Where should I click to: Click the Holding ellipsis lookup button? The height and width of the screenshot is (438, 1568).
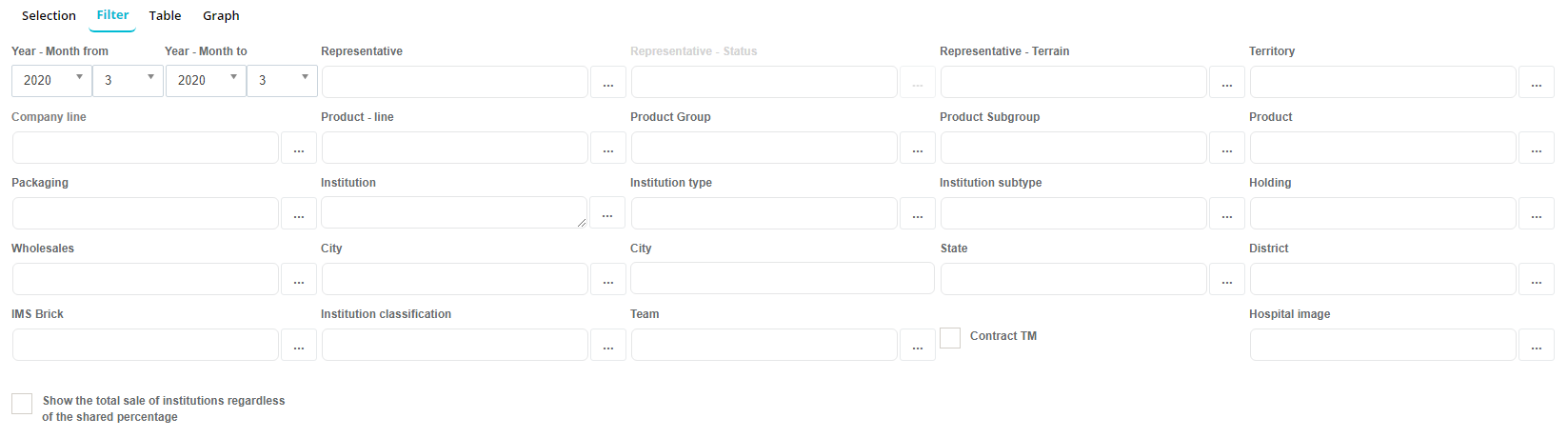pos(1536,214)
